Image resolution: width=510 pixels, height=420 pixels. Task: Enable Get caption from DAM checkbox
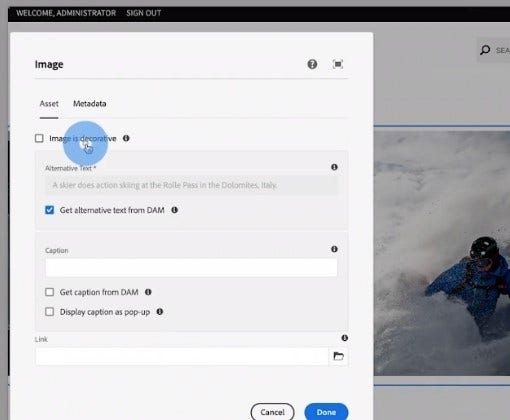click(49, 292)
